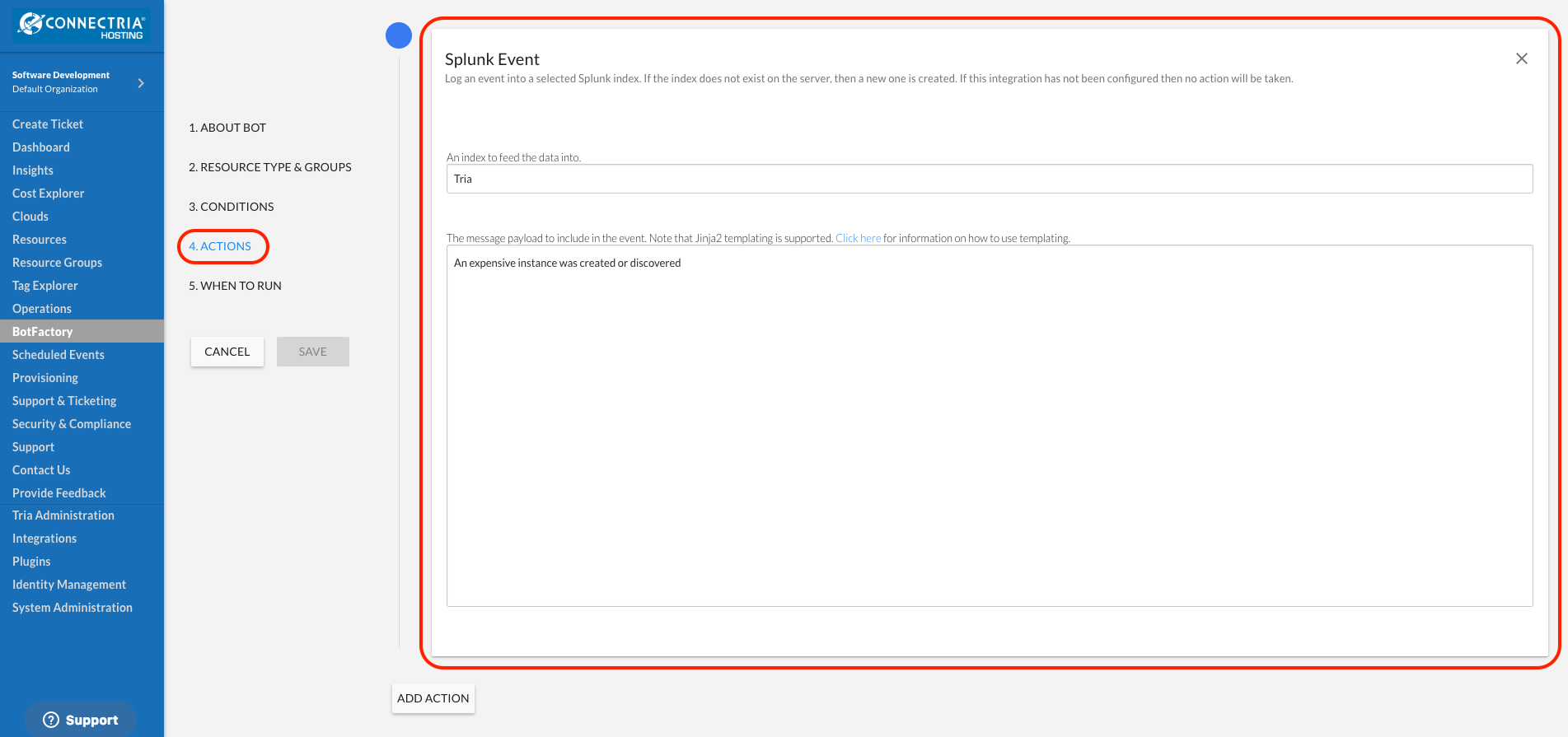
Task: Open Dashboard in sidebar
Action: pos(41,147)
